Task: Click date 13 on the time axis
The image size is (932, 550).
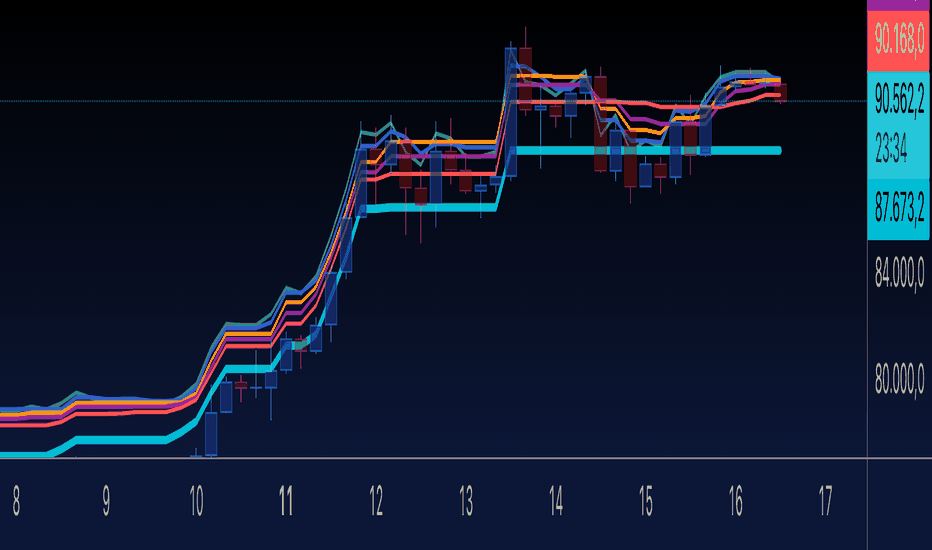Action: tap(466, 501)
